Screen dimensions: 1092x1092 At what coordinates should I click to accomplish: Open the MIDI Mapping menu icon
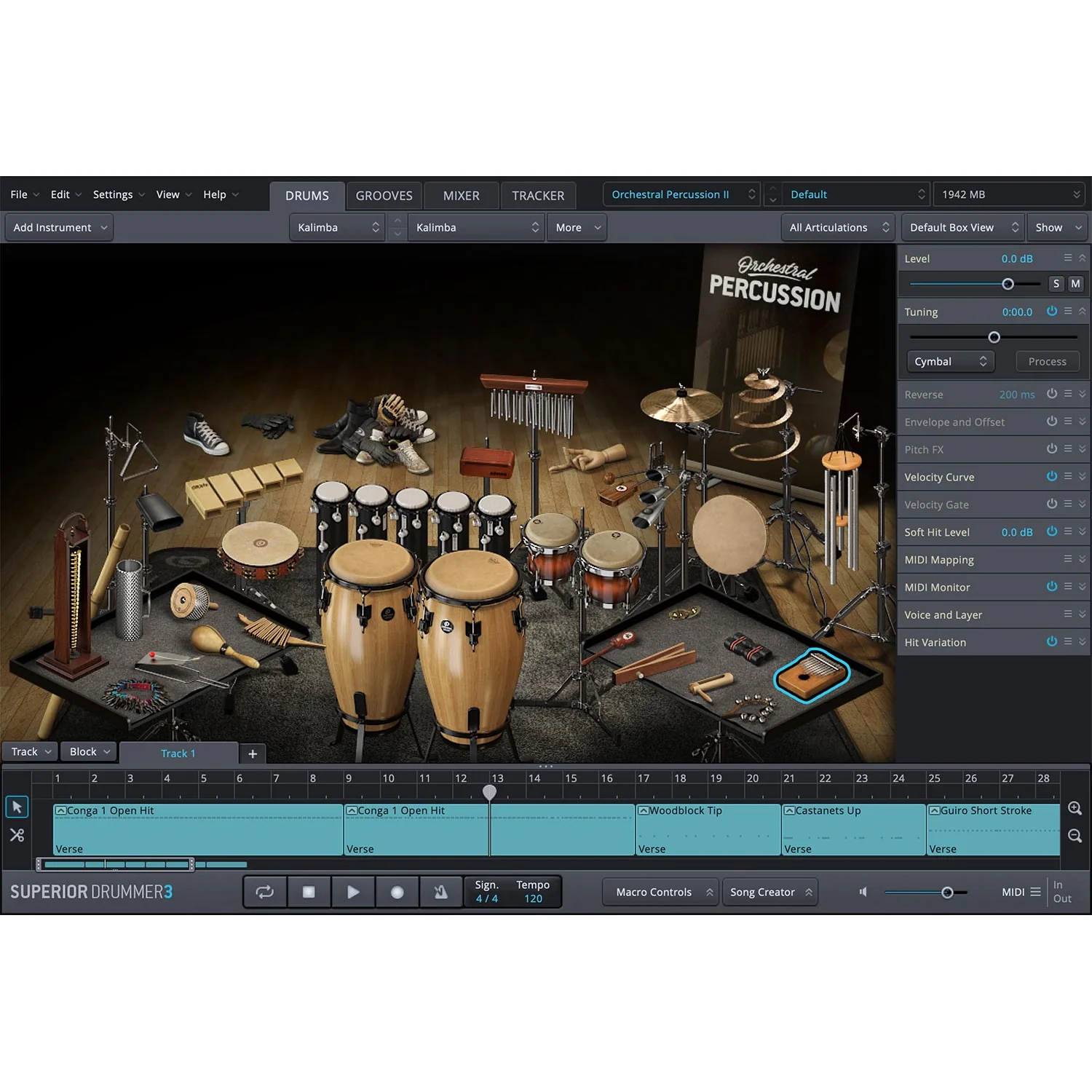coord(1068,559)
